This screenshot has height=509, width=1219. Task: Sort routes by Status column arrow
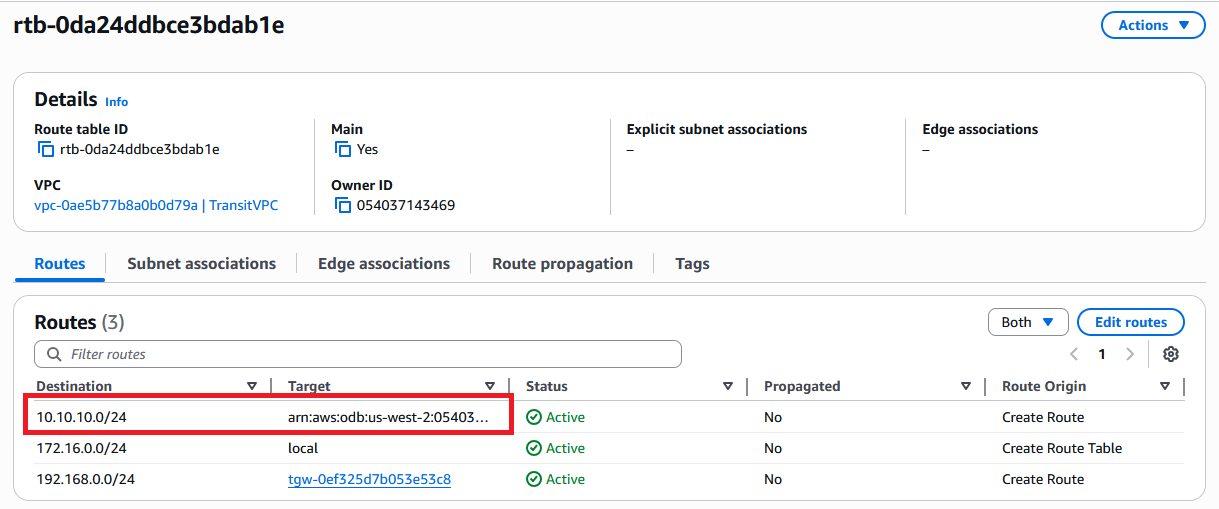(728, 386)
